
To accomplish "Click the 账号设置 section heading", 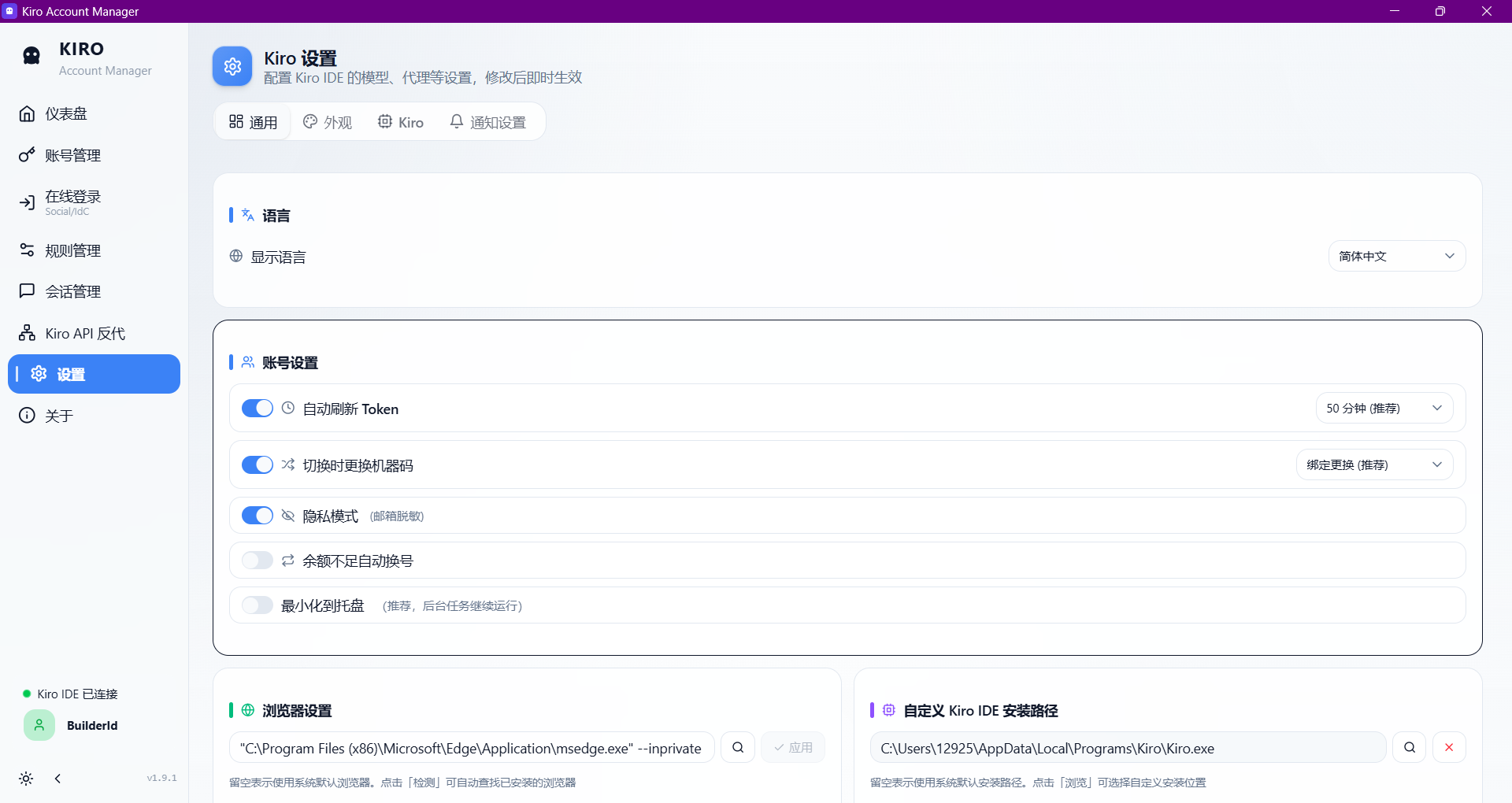I will 290,362.
